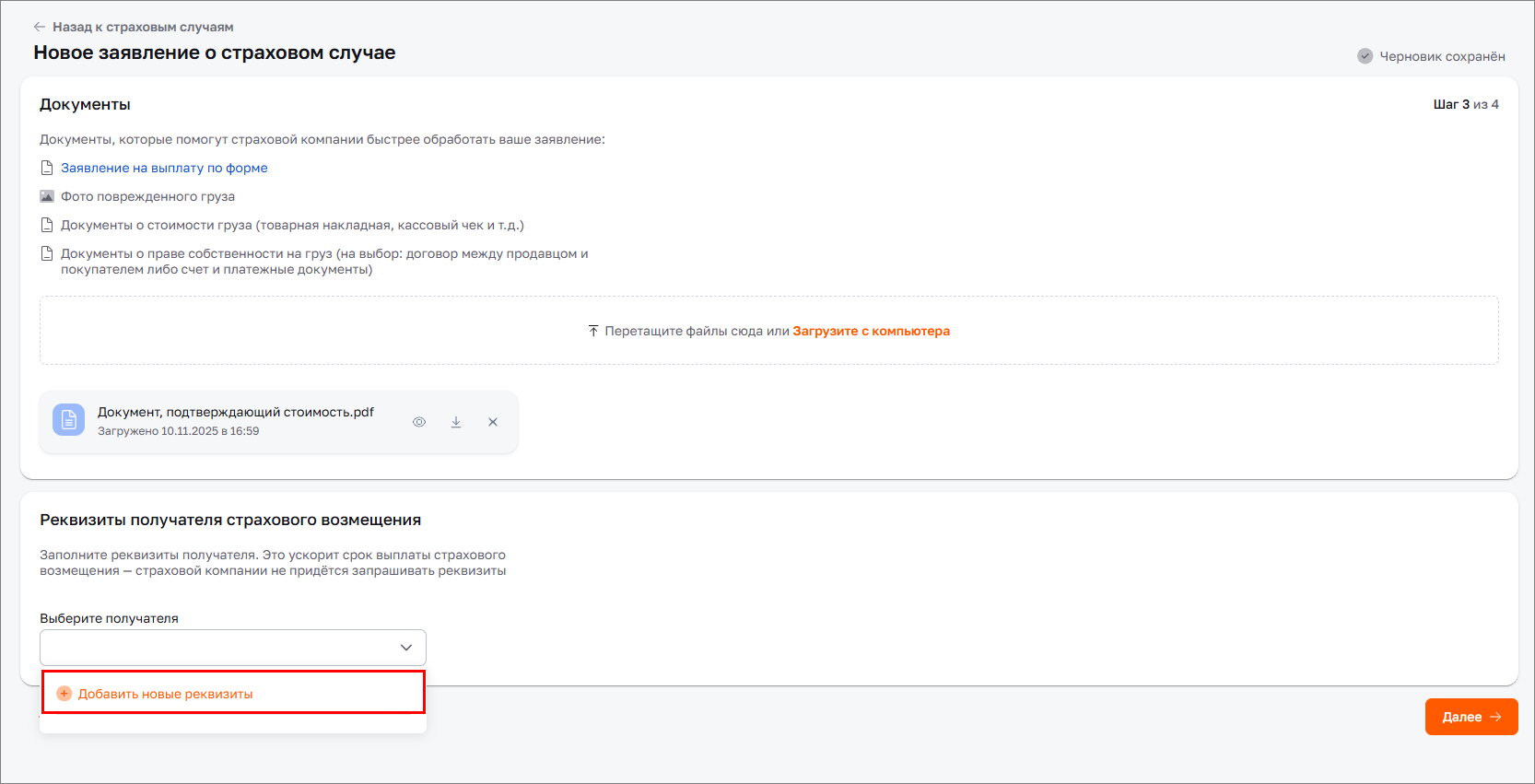Click the 'Черновик сохранён' checkmark icon

[x=1365, y=56]
